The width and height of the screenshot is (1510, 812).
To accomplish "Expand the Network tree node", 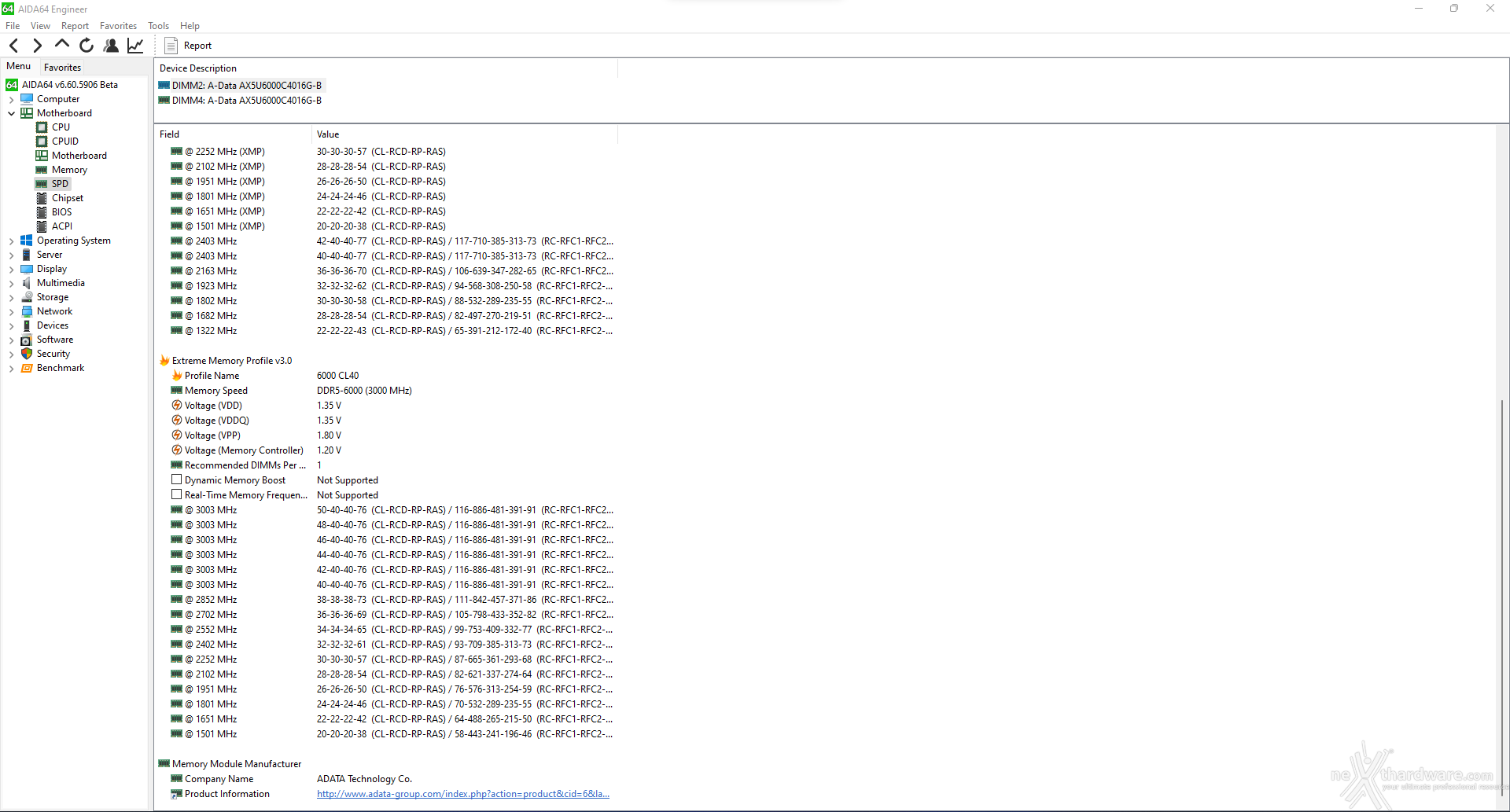I will pyautogui.click(x=11, y=312).
